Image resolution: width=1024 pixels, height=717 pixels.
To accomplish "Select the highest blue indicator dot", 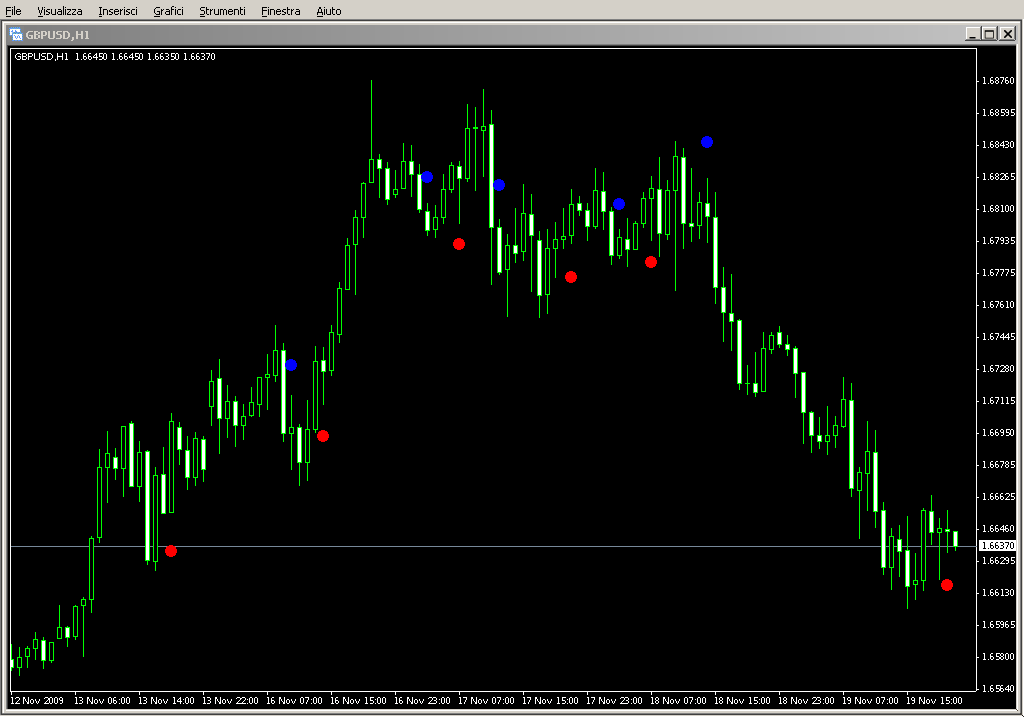I will tap(707, 142).
